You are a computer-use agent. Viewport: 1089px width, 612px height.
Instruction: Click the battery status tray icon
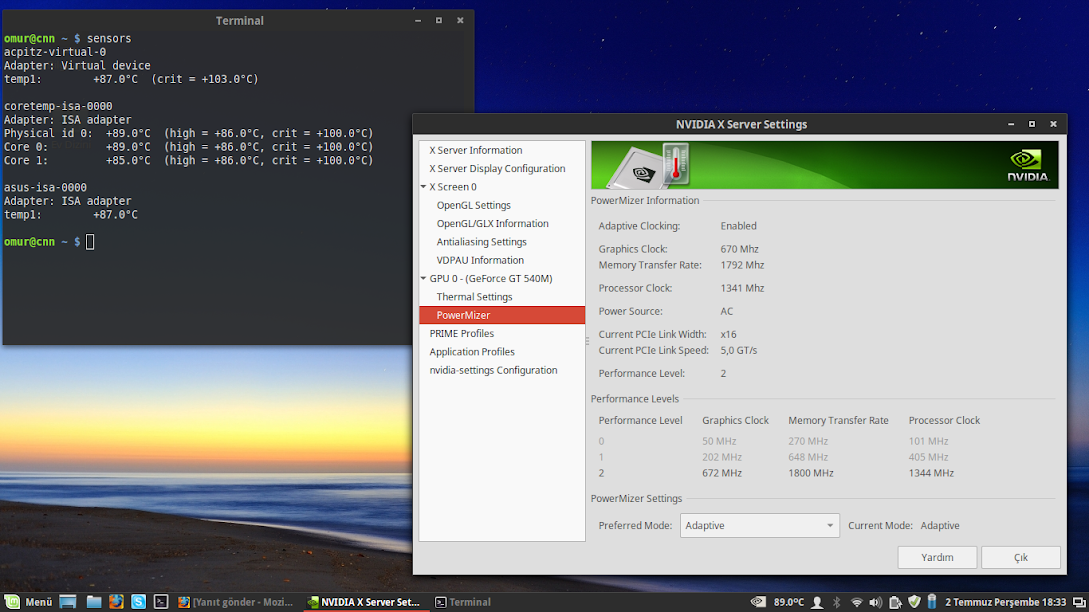click(x=932, y=602)
